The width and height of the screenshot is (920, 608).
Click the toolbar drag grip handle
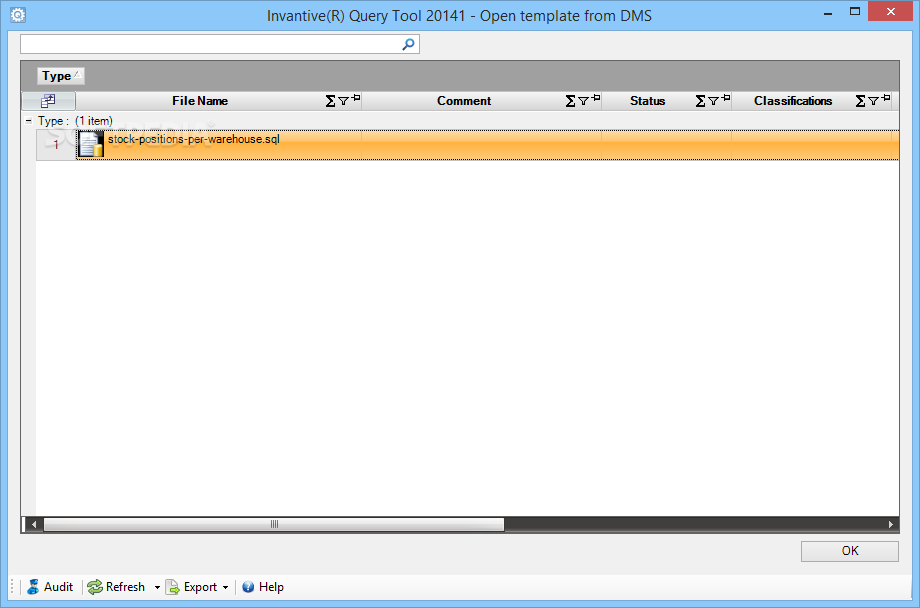coord(12,587)
